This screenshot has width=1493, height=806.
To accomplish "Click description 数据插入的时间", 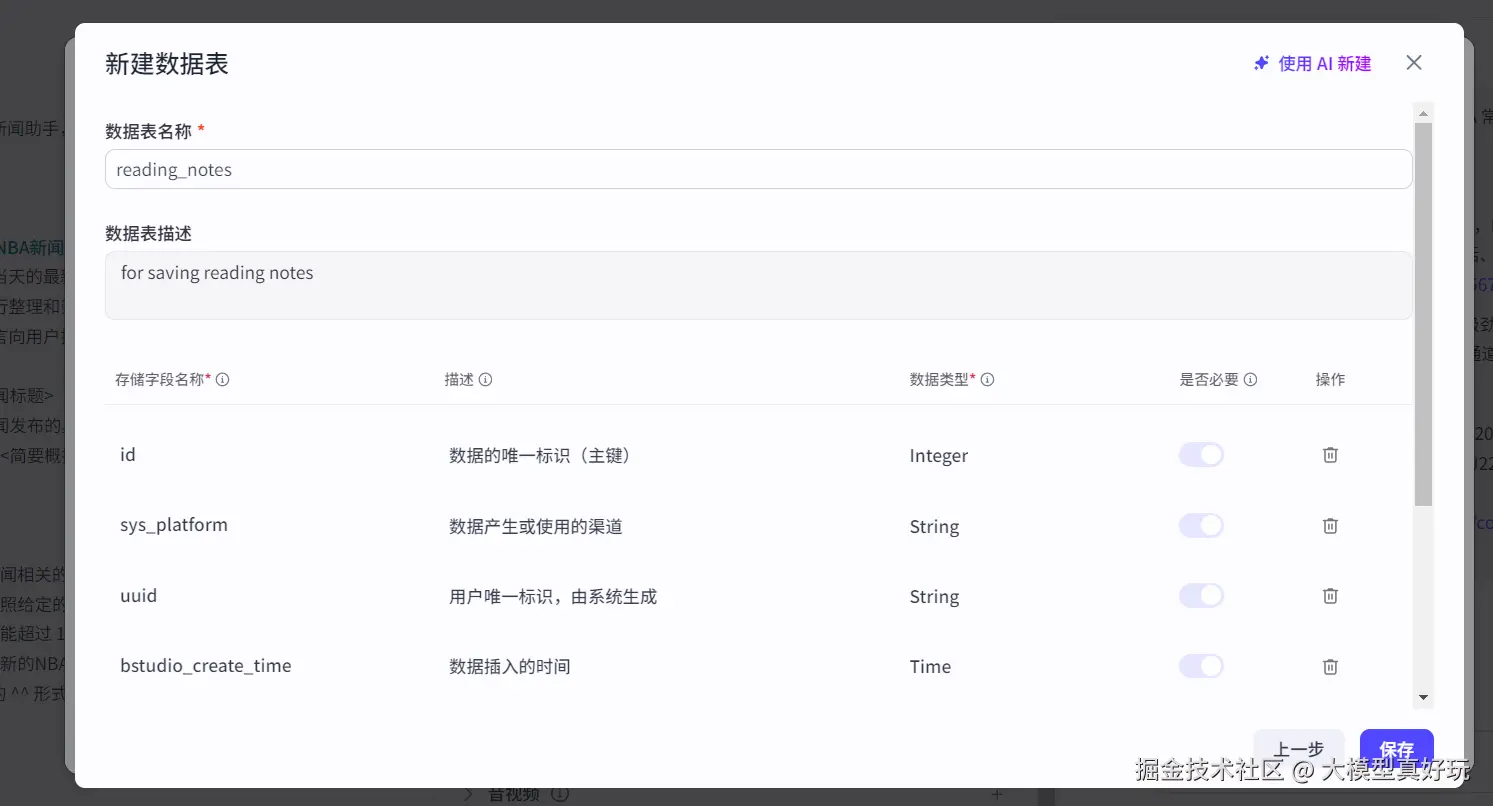I will click(x=510, y=667).
